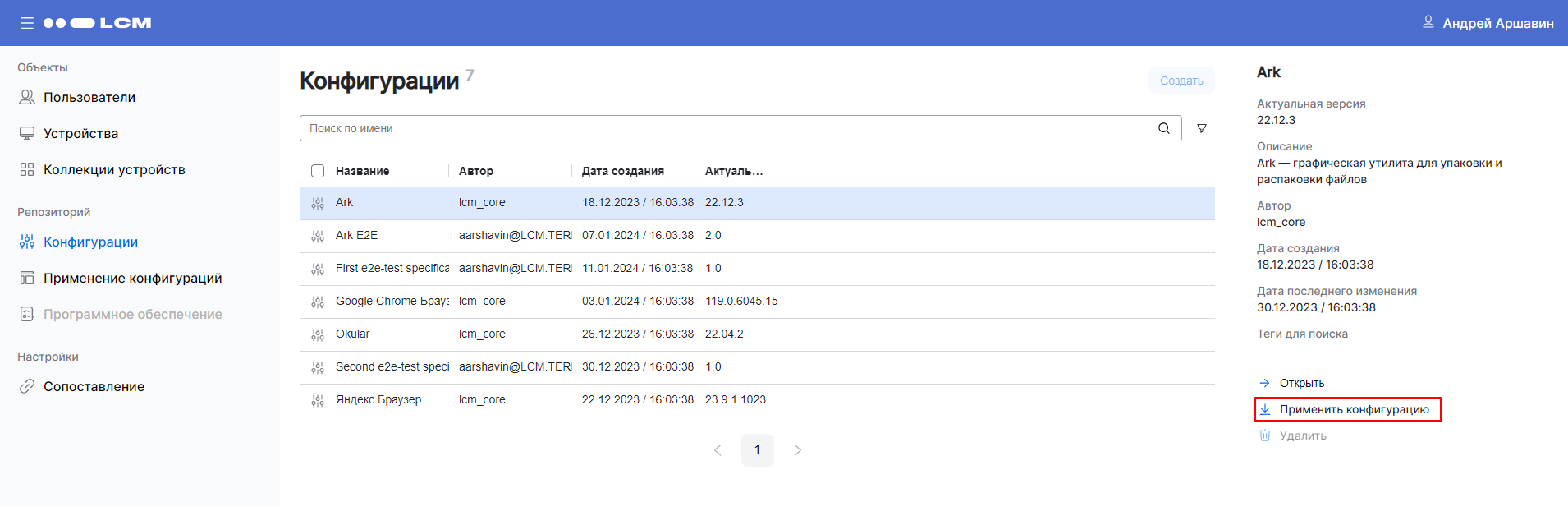Open the filter funnel icon

point(1201,128)
